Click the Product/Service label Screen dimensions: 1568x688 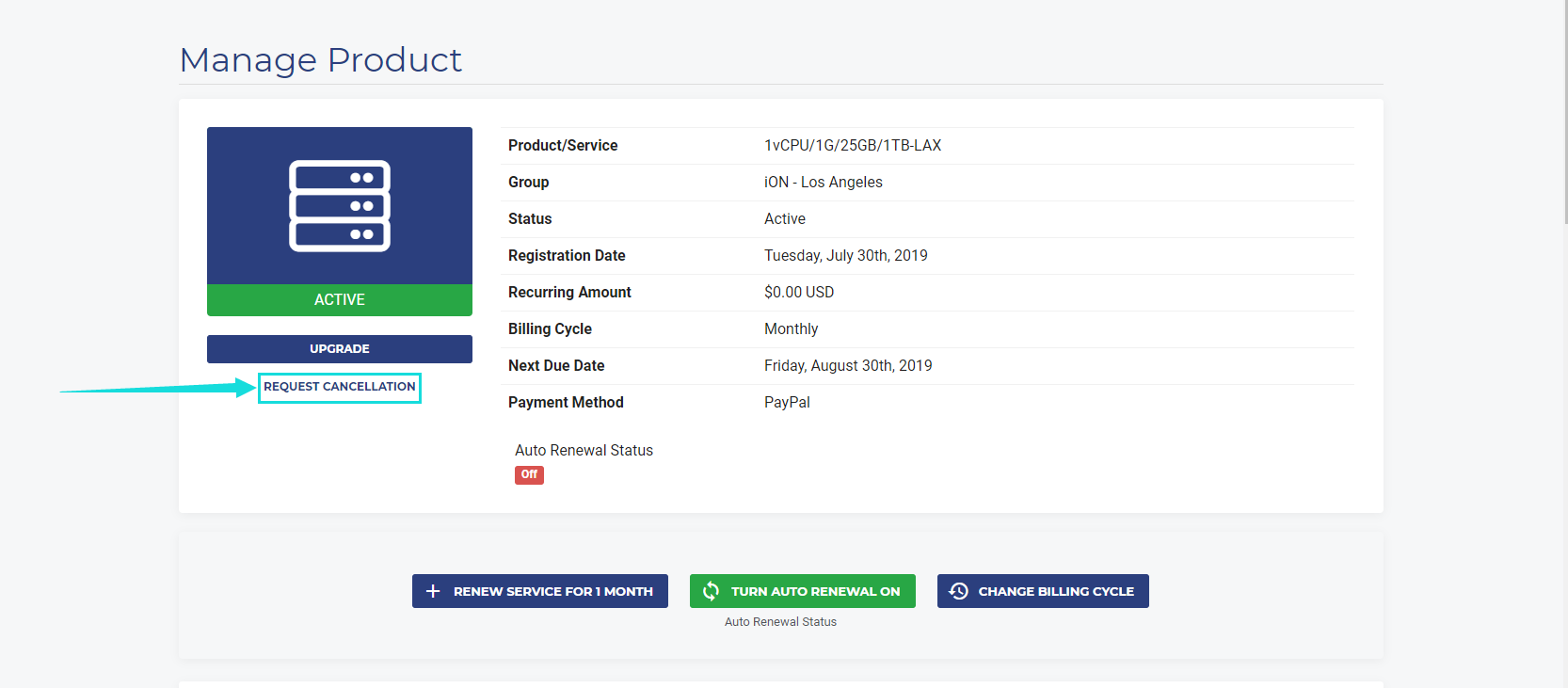tap(563, 146)
